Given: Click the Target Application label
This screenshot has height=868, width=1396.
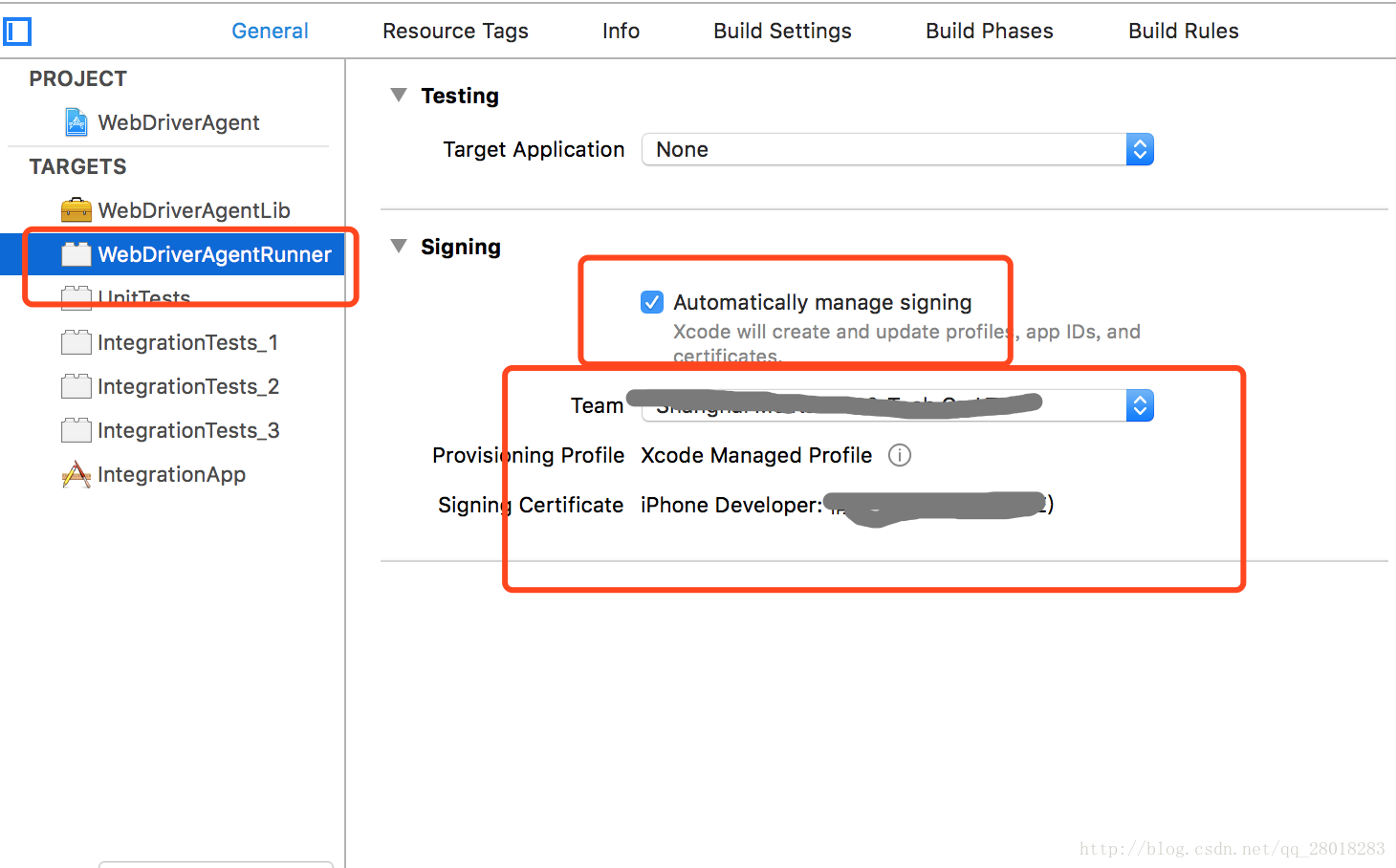Looking at the screenshot, I should coord(534,149).
